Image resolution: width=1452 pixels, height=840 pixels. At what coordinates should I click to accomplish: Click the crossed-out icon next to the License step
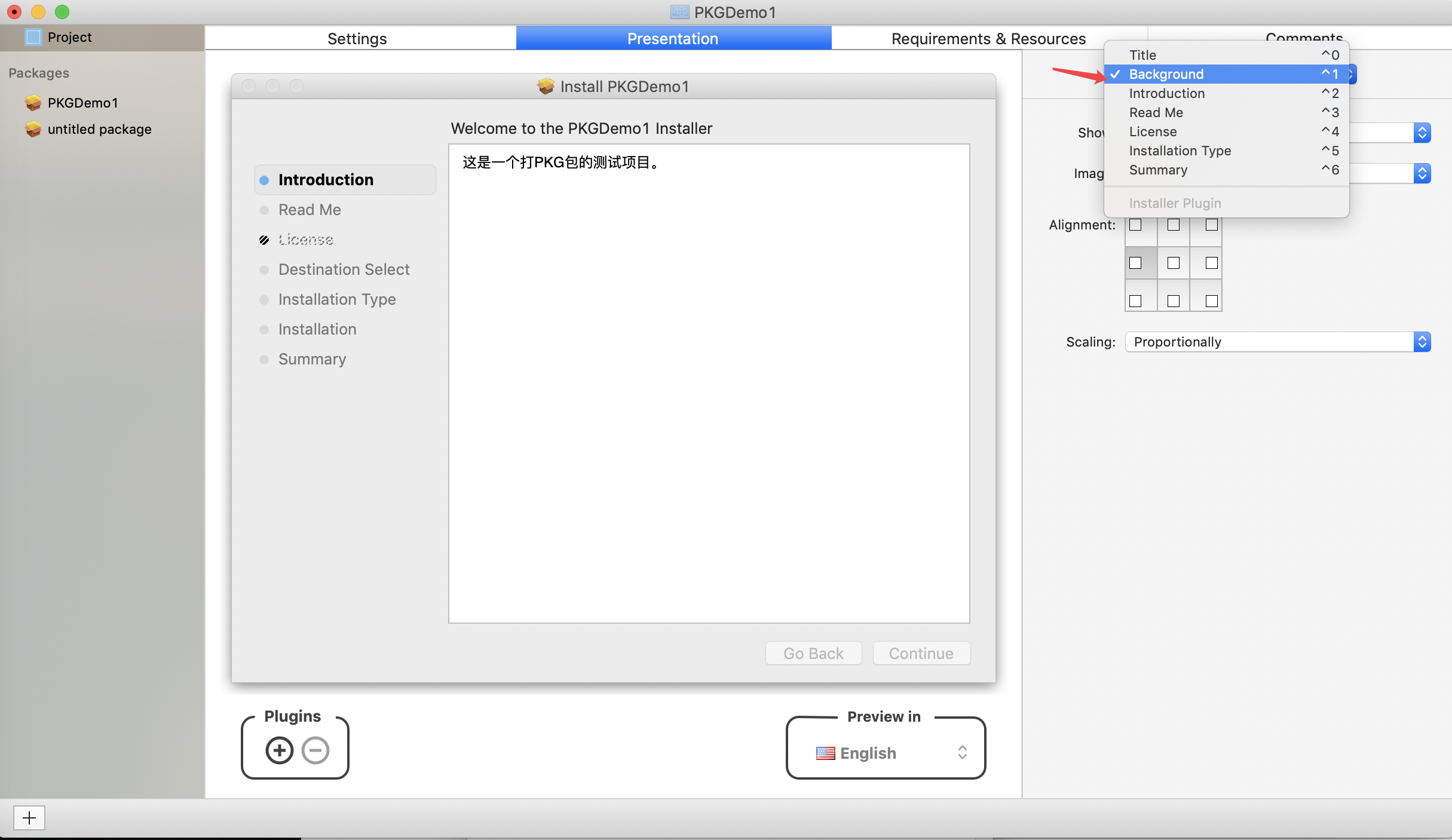tap(264, 240)
